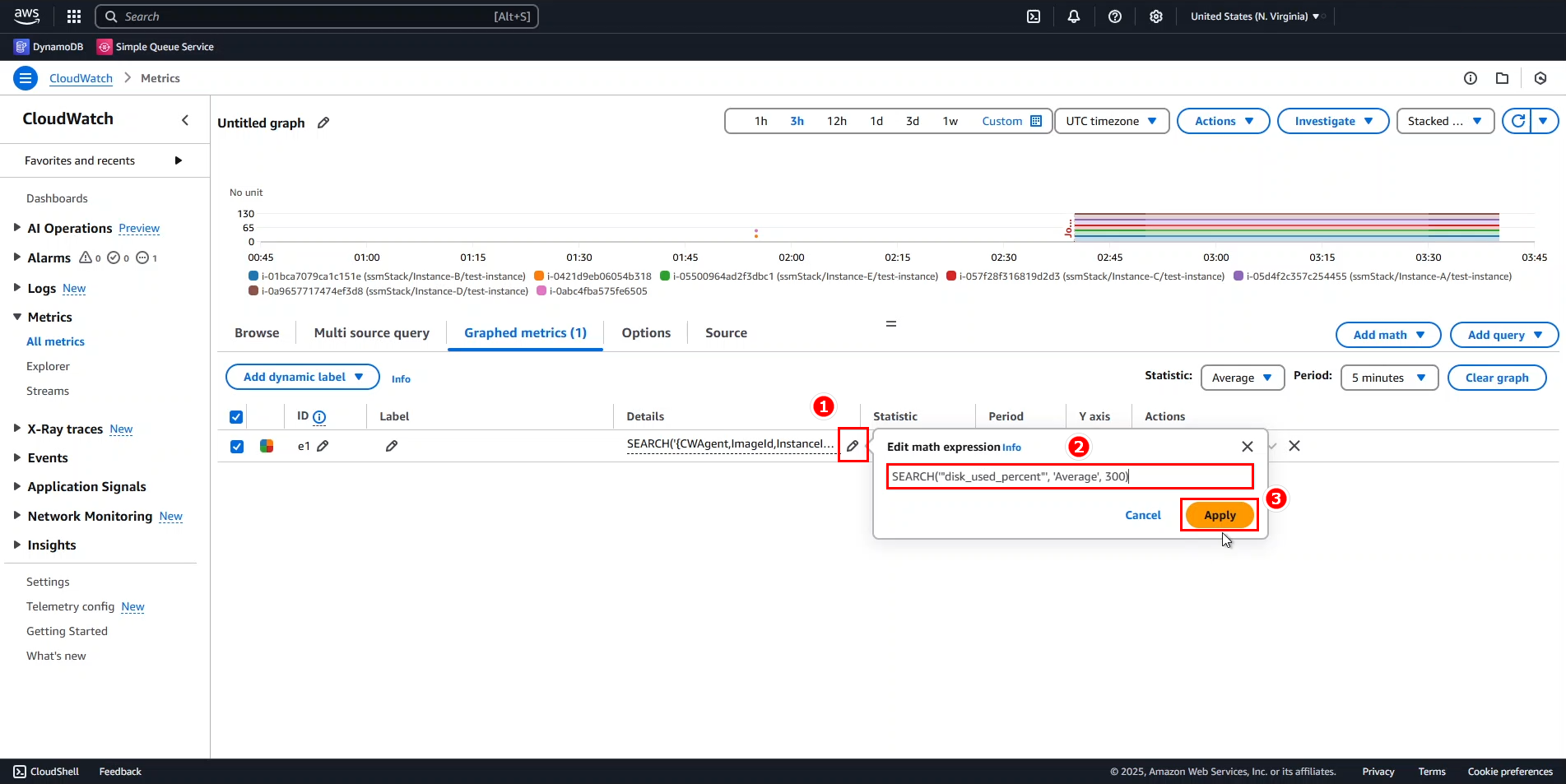Click the pencil icon beside Untitled graph
1566x784 pixels.
pos(323,123)
